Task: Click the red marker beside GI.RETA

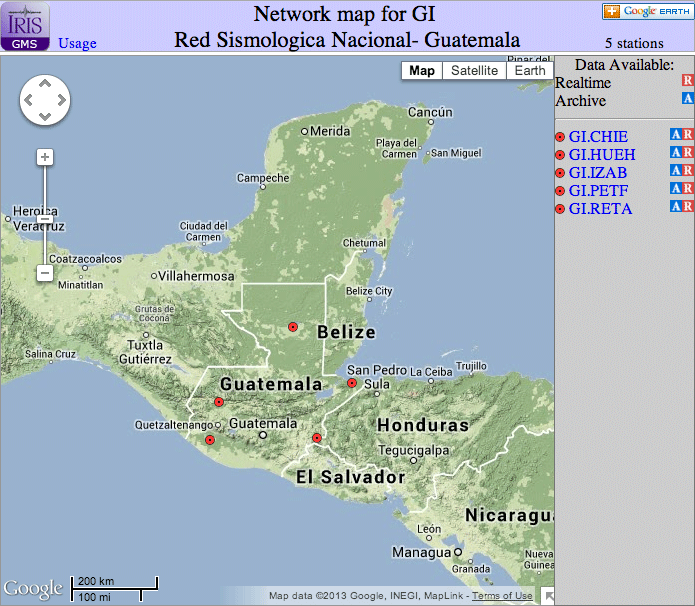Action: [x=560, y=209]
